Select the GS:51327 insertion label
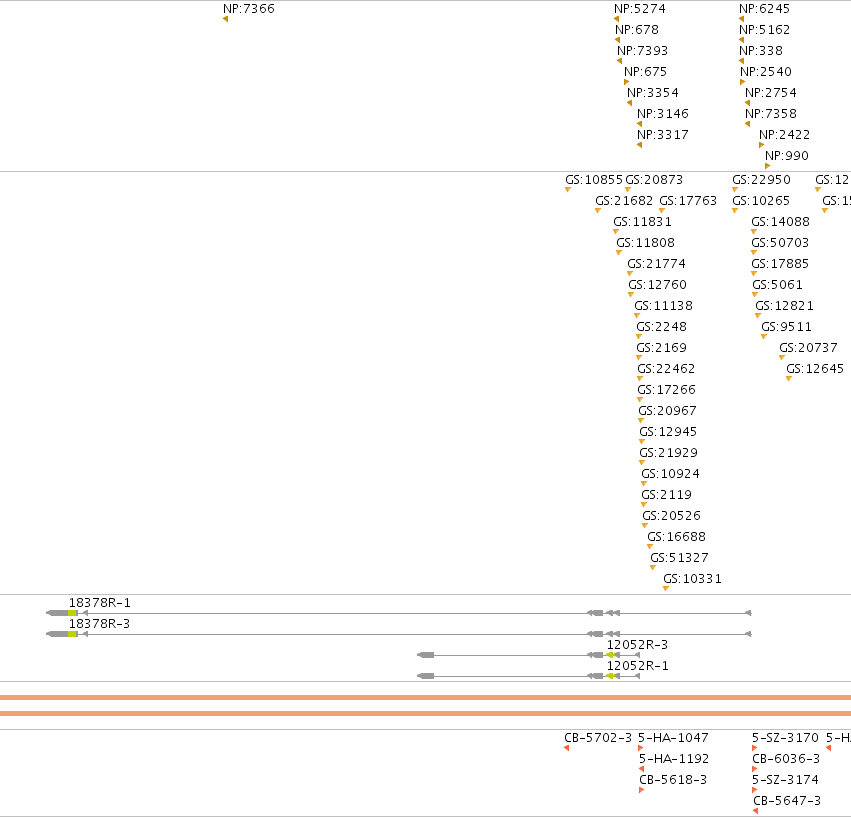851x817 pixels. point(679,558)
